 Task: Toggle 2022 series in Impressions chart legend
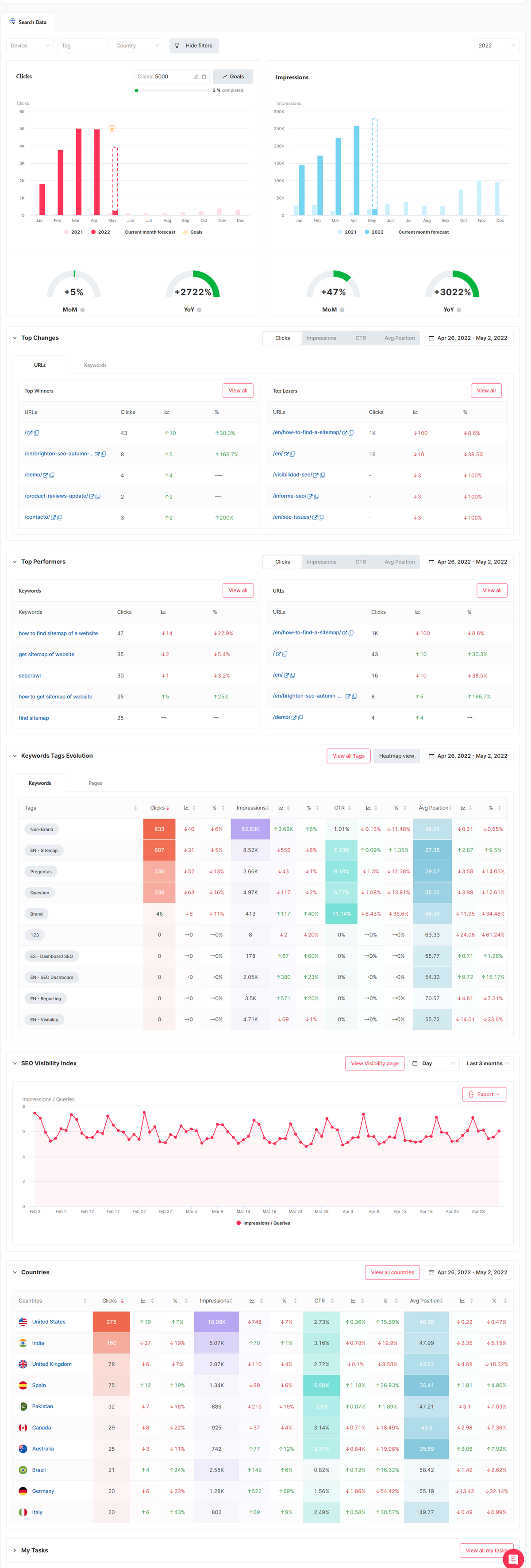coord(373,232)
